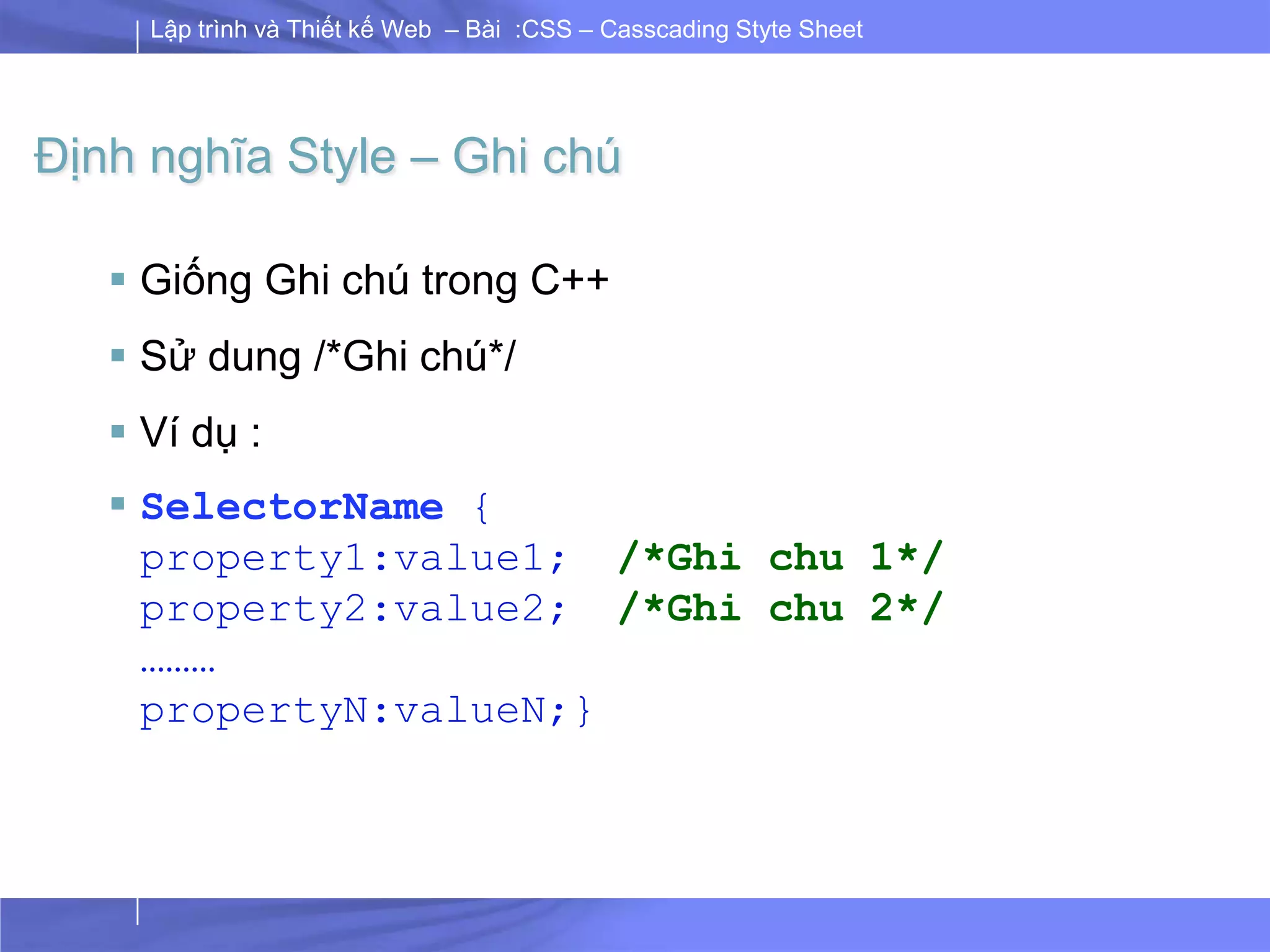Click the code 'propertyN:valueN;}'
The image size is (1270, 952).
pos(365,711)
